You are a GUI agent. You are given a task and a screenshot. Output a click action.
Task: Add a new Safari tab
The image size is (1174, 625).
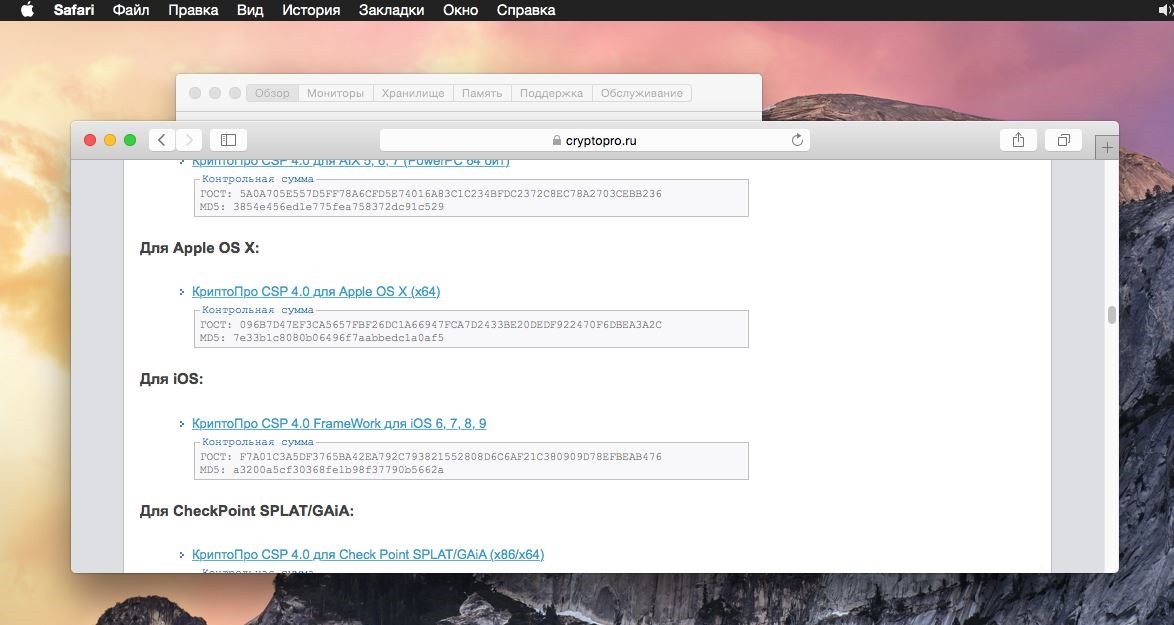point(1107,147)
